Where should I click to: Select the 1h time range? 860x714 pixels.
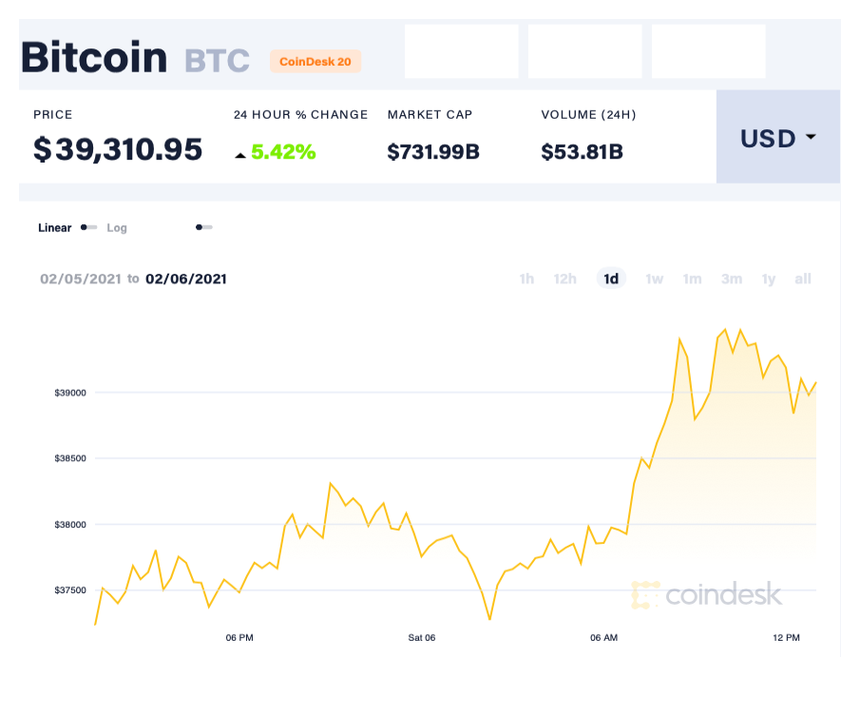[527, 279]
